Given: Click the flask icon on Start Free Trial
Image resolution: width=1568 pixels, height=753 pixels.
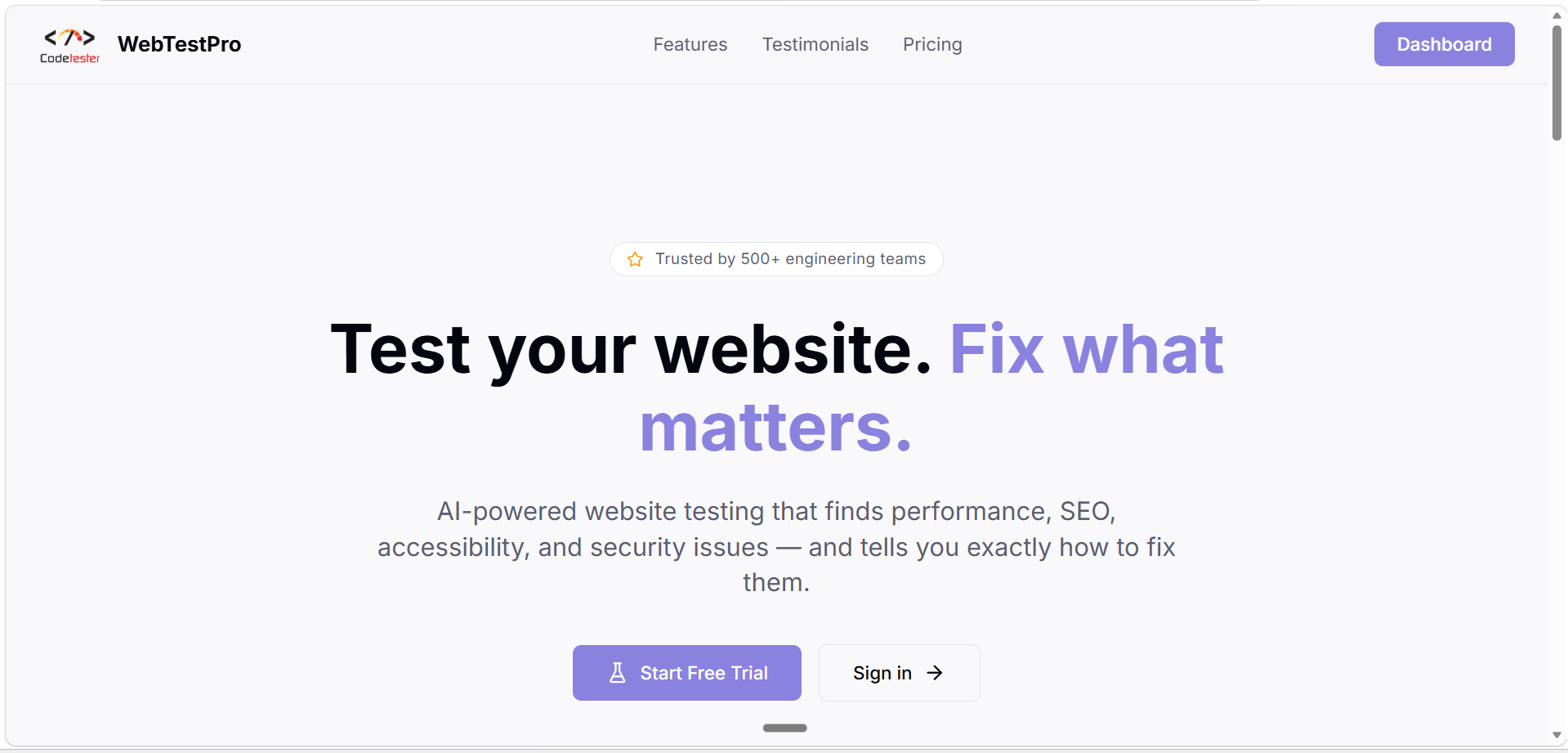Looking at the screenshot, I should (x=618, y=673).
